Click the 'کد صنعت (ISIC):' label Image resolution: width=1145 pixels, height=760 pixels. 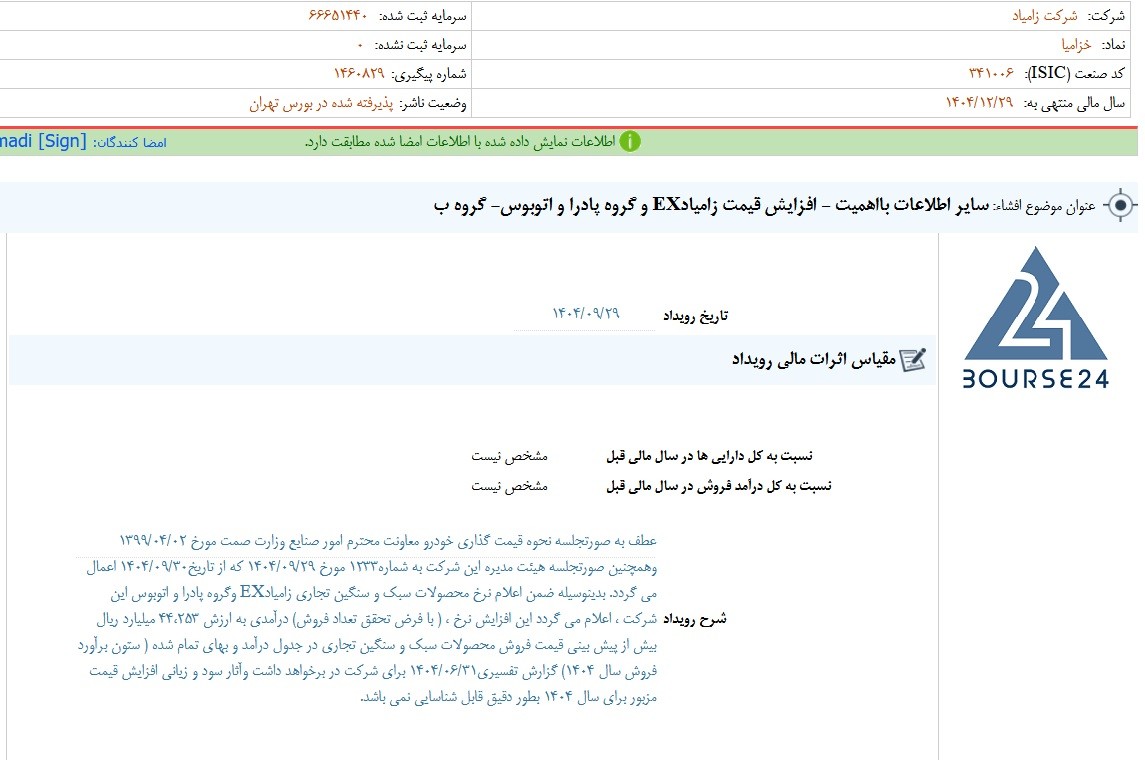1075,73
